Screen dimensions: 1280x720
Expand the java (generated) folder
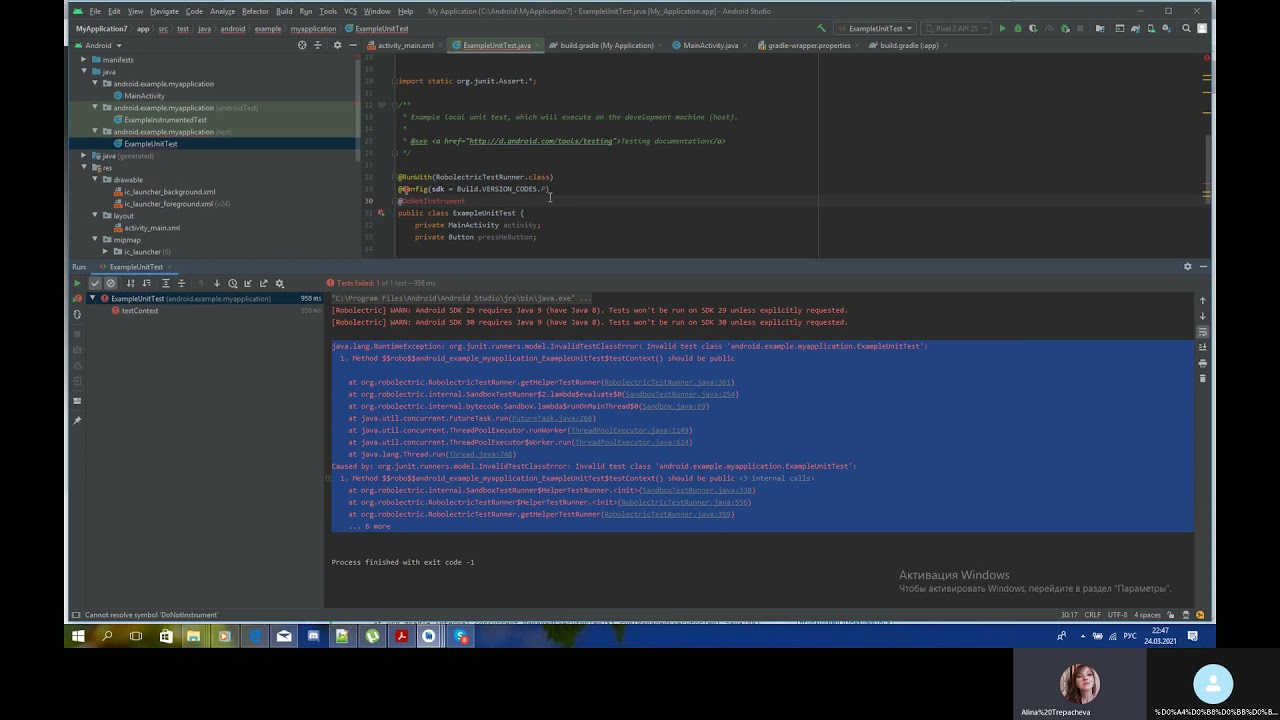pos(84,156)
